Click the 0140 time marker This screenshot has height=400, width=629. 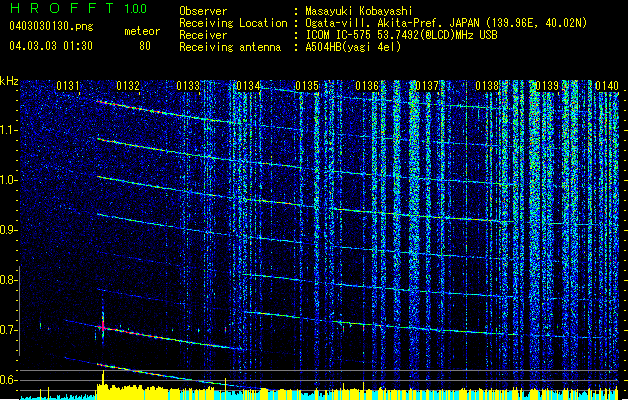tap(607, 87)
